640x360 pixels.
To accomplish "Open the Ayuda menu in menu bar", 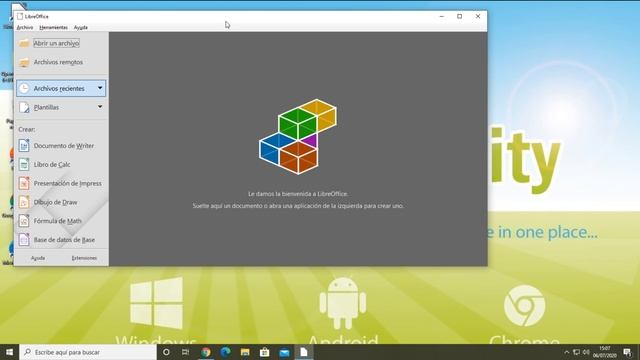I will click(x=81, y=27).
